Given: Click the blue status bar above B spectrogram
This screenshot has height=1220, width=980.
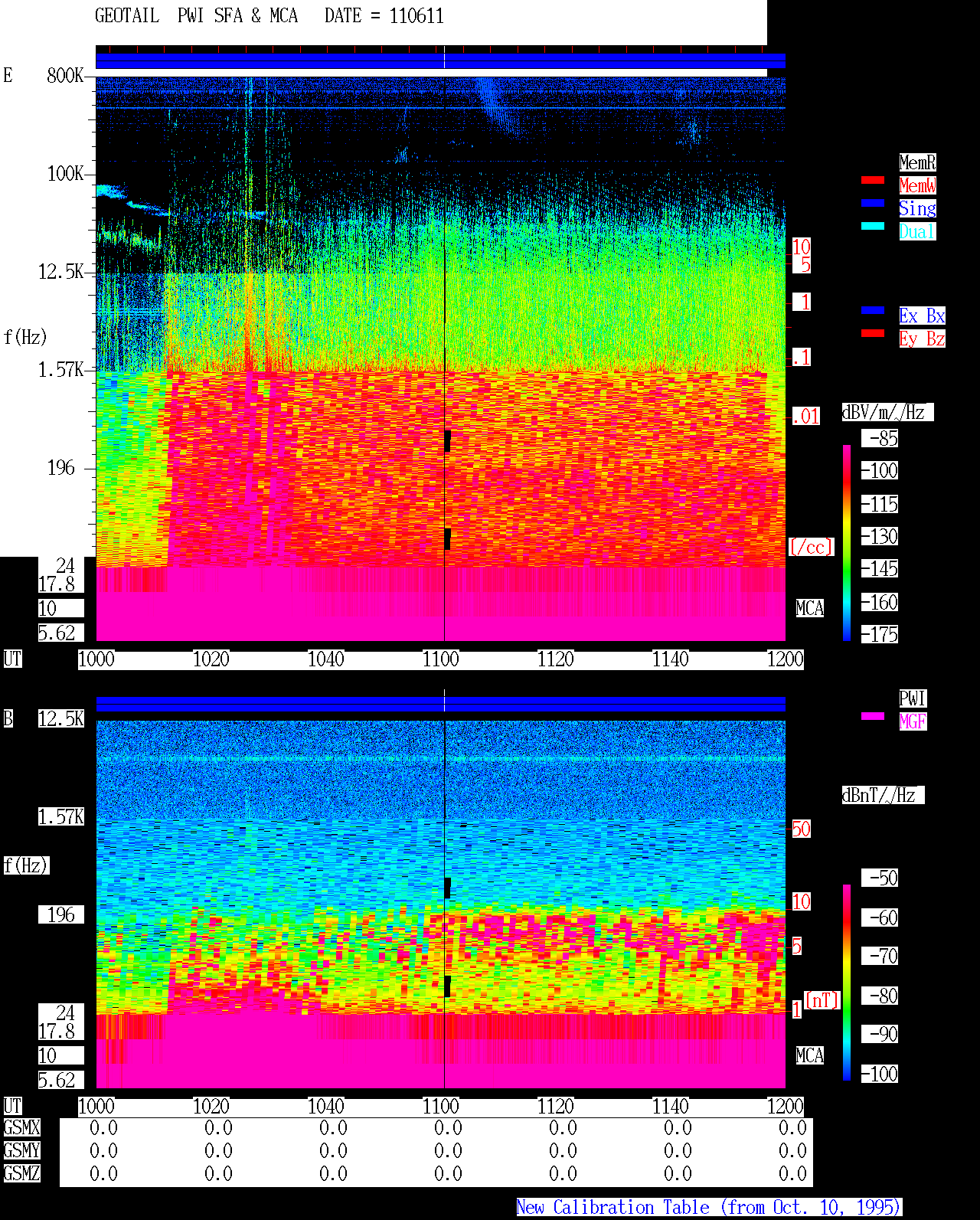Looking at the screenshot, I should click(440, 704).
